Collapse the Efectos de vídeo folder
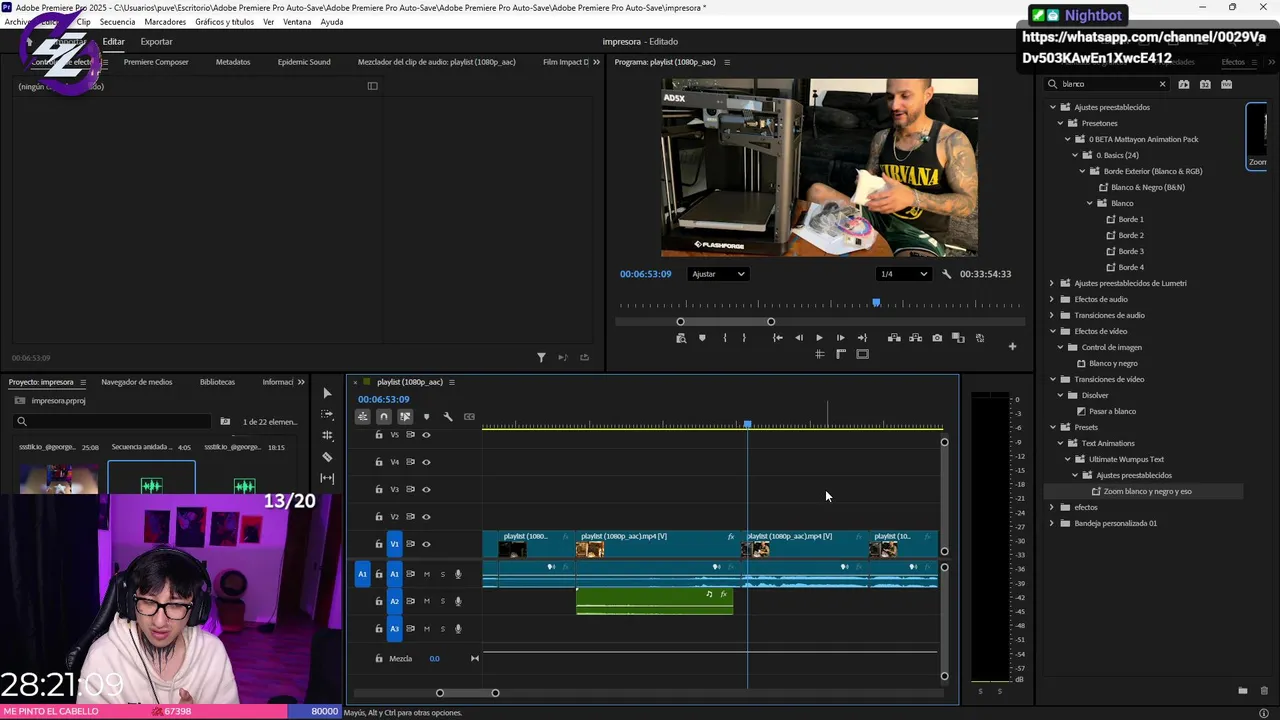This screenshot has width=1280, height=720. (x=1052, y=331)
